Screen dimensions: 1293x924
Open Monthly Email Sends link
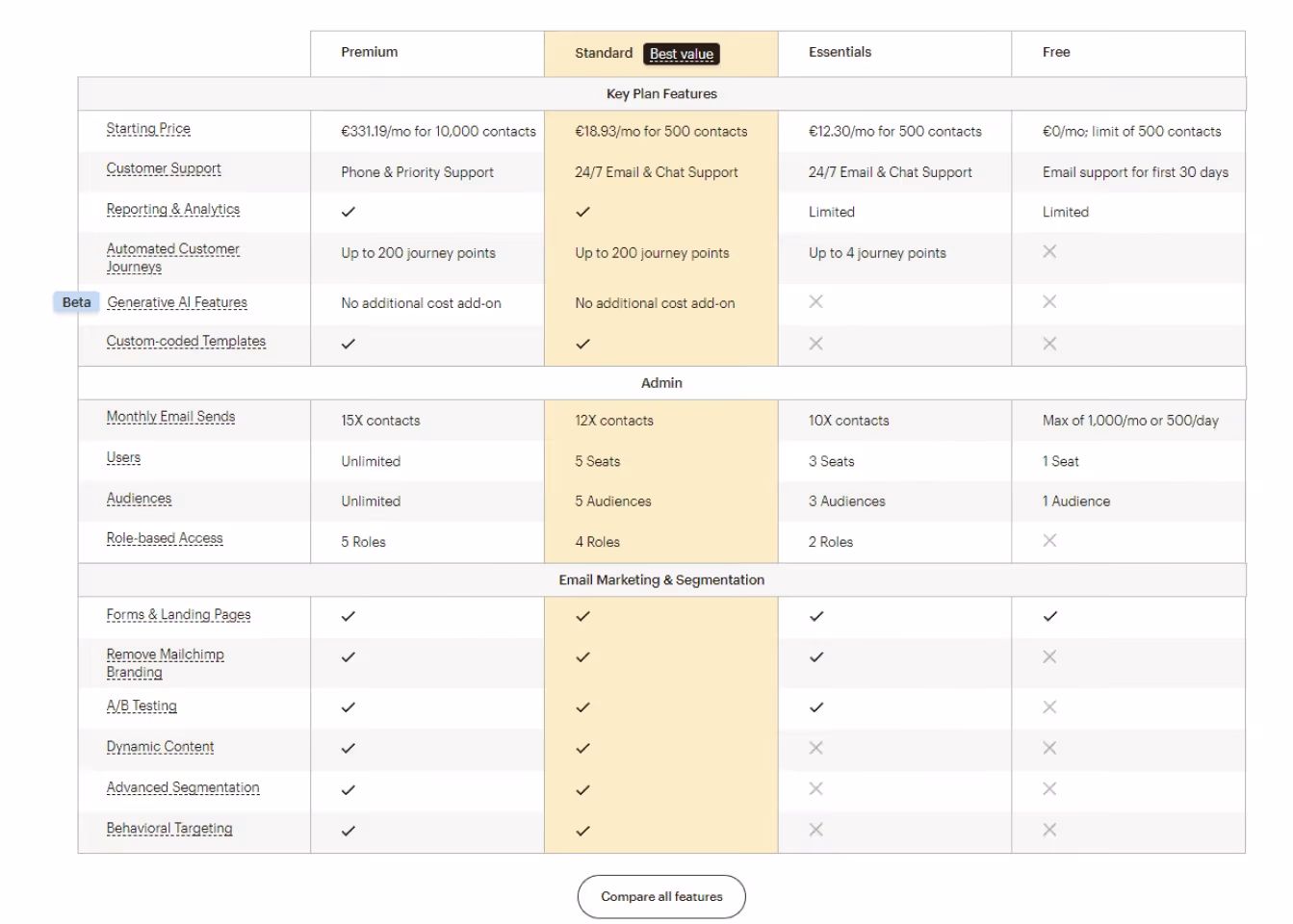[170, 417]
